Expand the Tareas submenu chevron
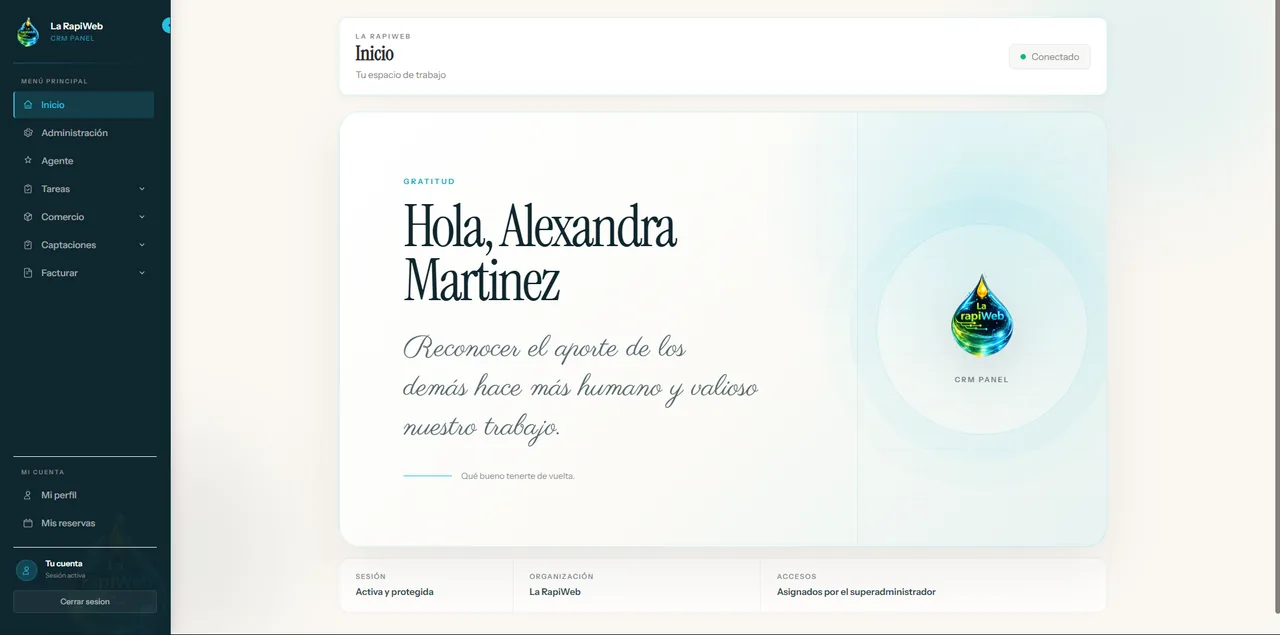The image size is (1280, 635). pos(142,189)
